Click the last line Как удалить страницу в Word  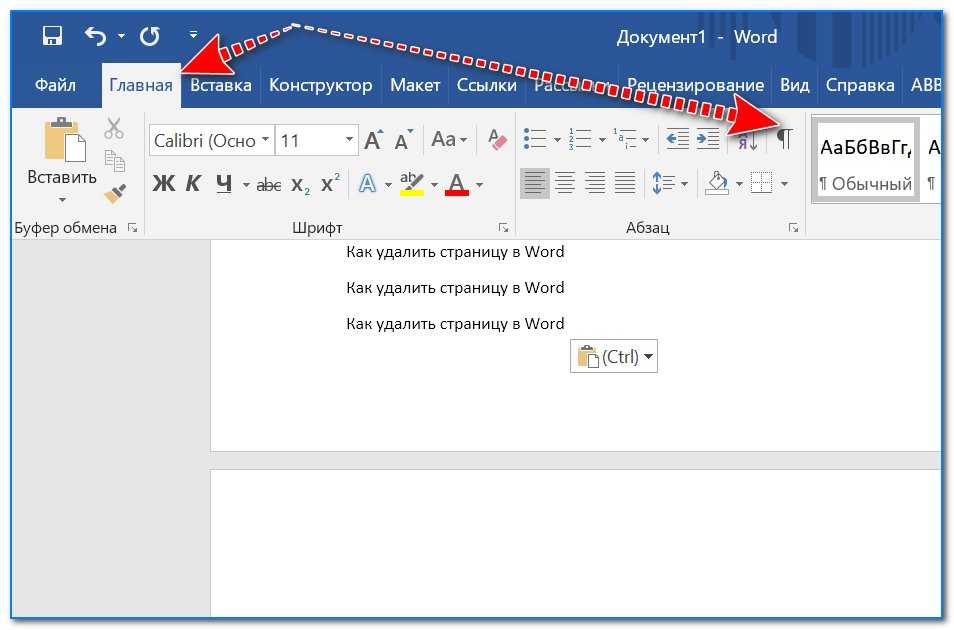tap(455, 323)
